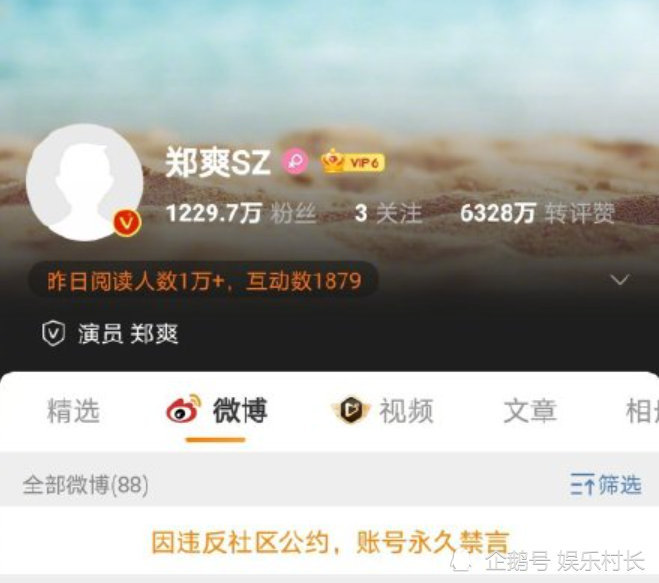Viewport: 659px width, 583px height.
Task: Open the 3 关注 following list
Action: coord(388,213)
